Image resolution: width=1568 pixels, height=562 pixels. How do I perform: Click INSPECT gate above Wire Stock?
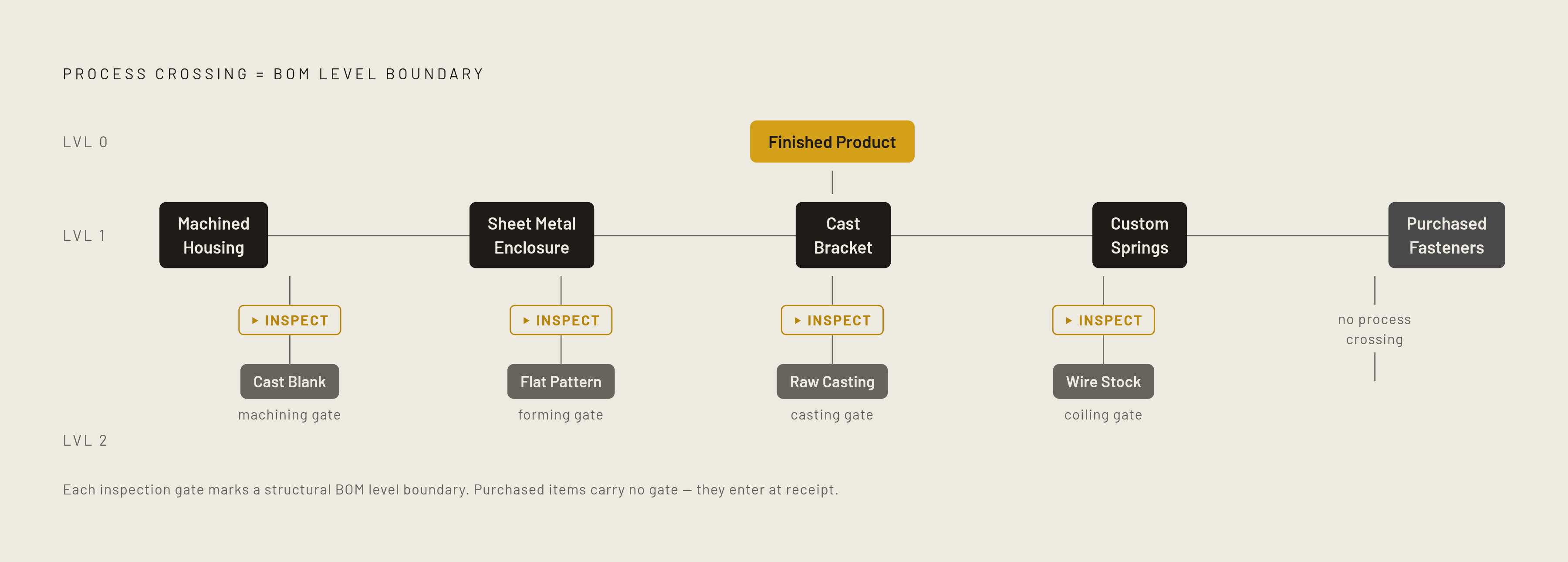[1104, 320]
